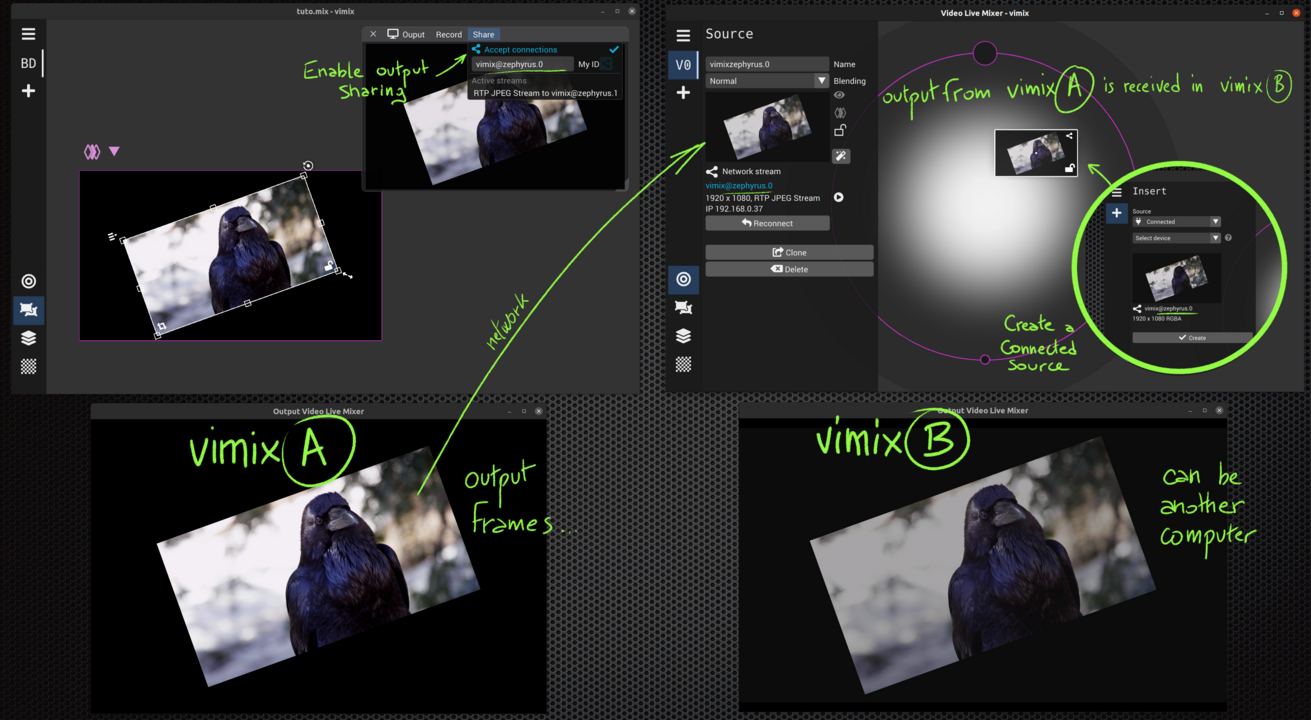Viewport: 1311px width, 720px height.
Task: Switch to Texture view in tuto.mix window
Action: [28, 367]
